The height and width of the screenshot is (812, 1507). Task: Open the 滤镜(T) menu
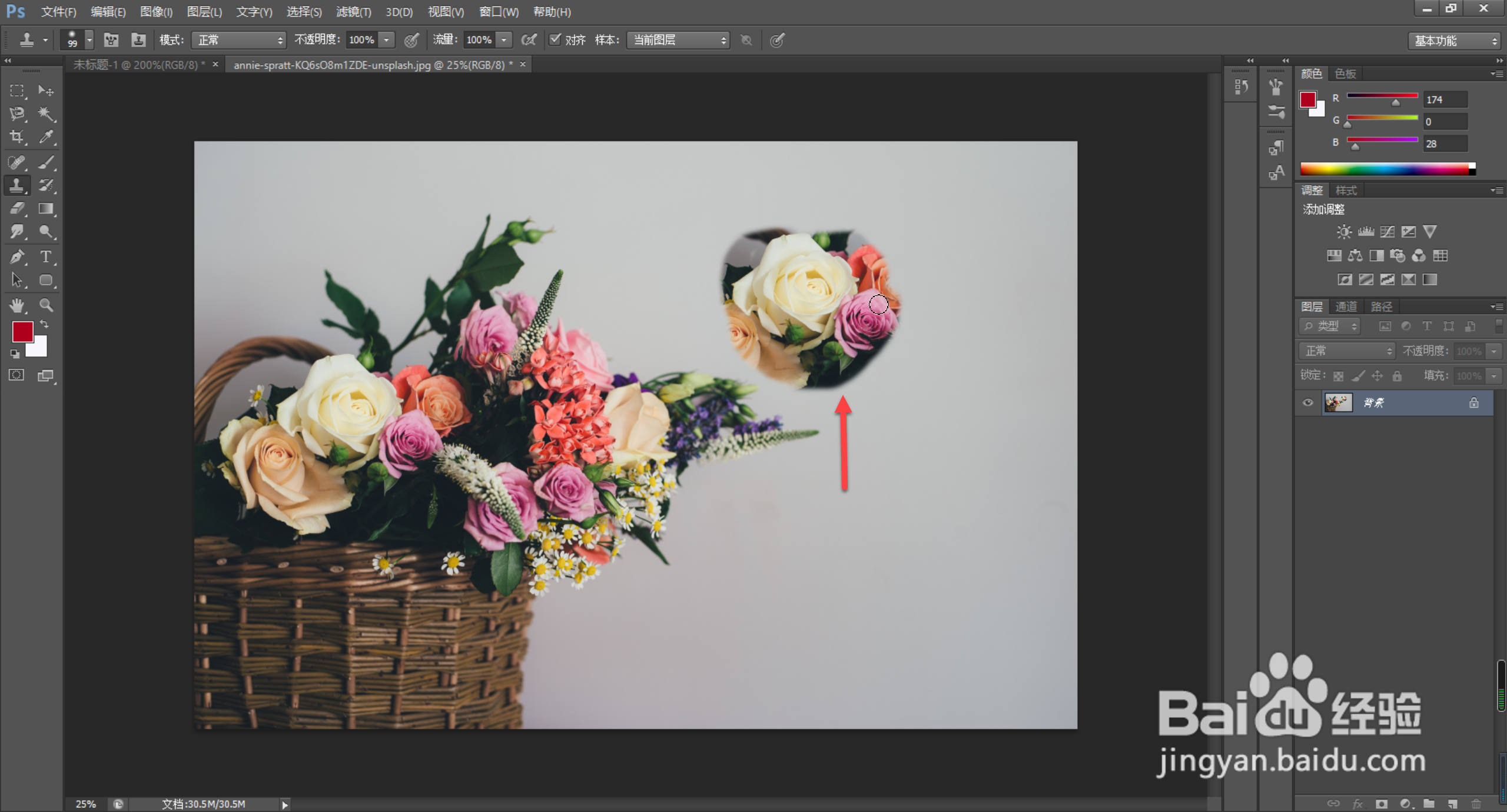353,12
